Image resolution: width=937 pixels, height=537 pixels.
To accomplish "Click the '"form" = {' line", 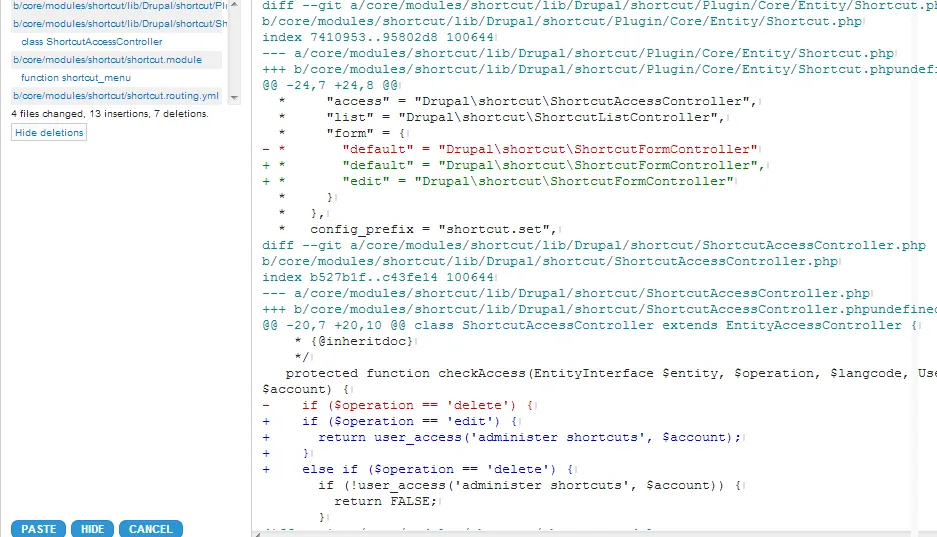I will click(x=342, y=133).
